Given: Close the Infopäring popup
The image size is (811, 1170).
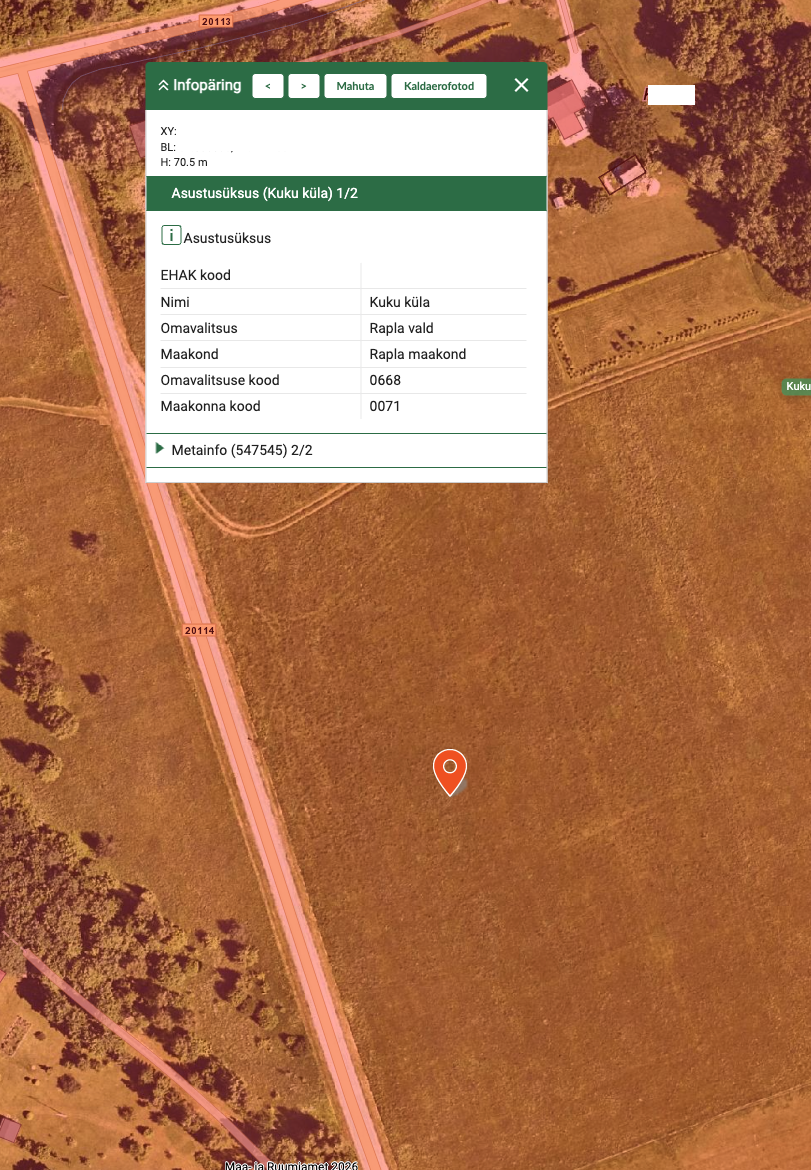Looking at the screenshot, I should click(521, 86).
